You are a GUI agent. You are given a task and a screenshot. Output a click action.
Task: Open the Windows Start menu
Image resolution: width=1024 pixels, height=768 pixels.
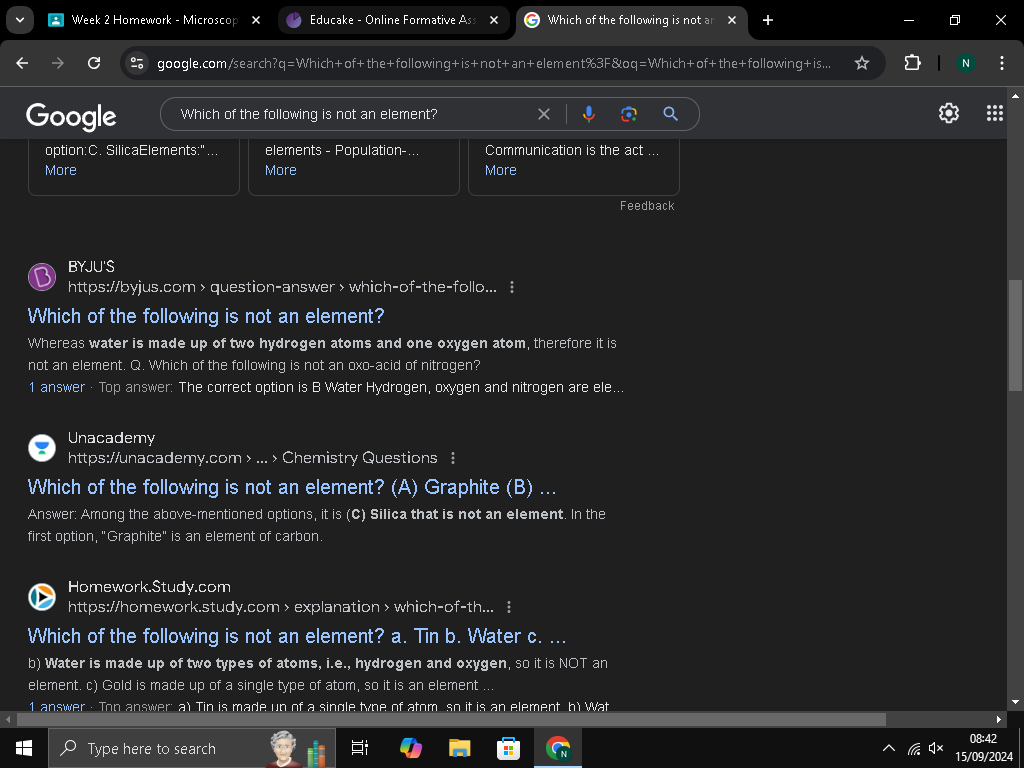[24, 748]
